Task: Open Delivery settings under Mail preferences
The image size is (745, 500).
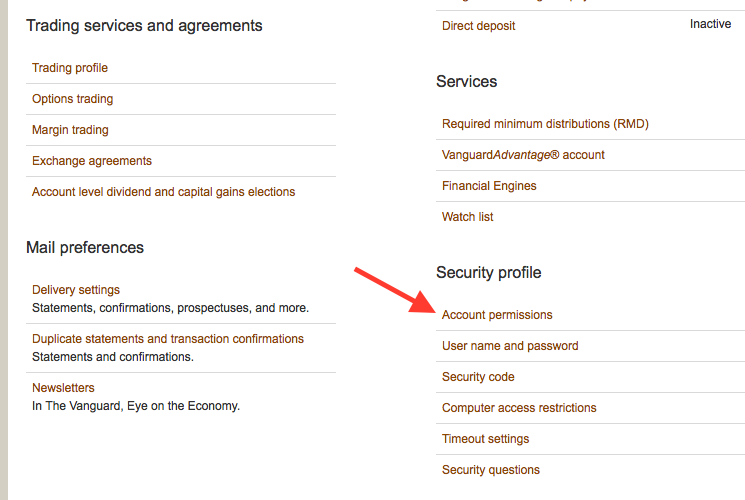Action: (x=76, y=290)
